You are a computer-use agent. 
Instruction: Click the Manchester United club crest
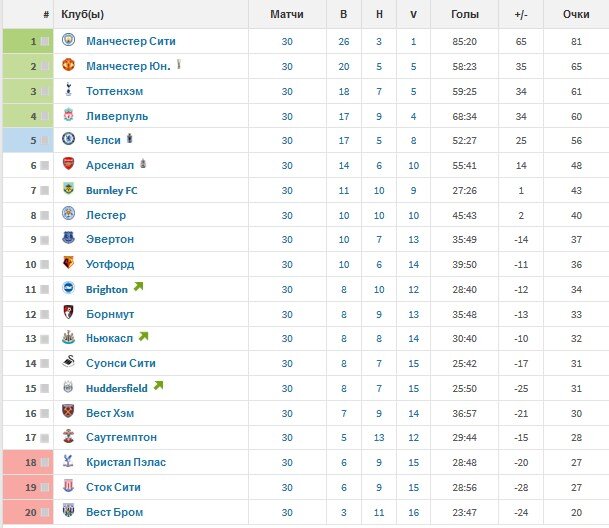point(68,65)
